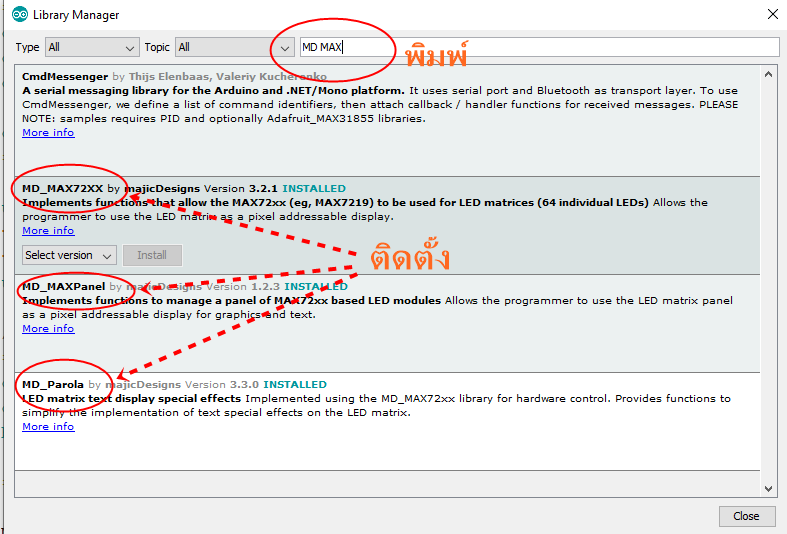Click the Version 3.2.1 text of MD_MAX72XX
The image size is (787, 534).
coord(241,189)
